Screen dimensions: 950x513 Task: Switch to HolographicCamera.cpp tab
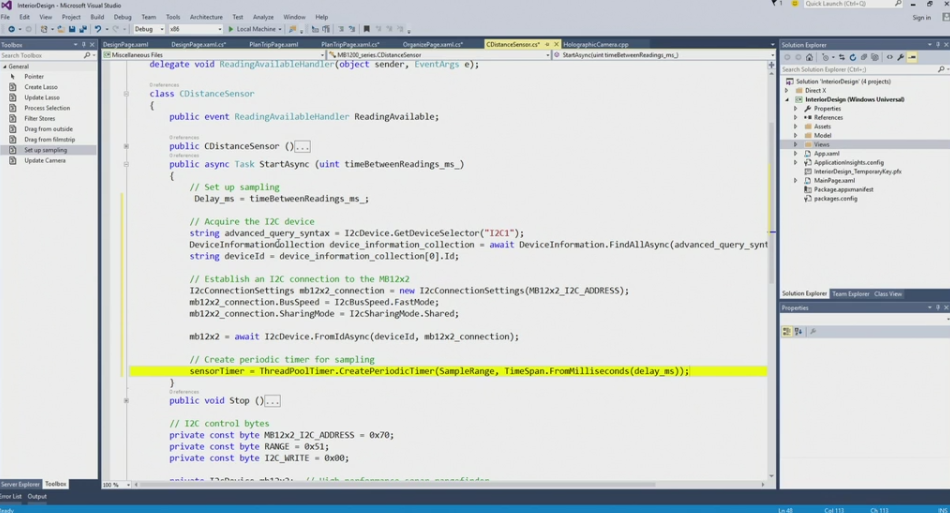[596, 44]
